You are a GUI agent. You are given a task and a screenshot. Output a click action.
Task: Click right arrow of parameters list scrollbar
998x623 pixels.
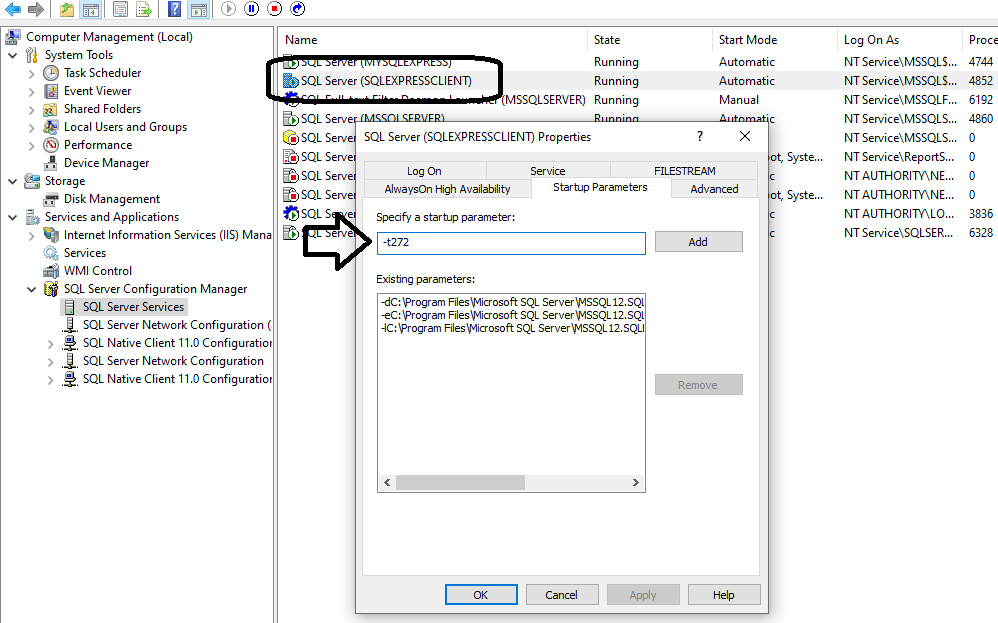coord(635,482)
